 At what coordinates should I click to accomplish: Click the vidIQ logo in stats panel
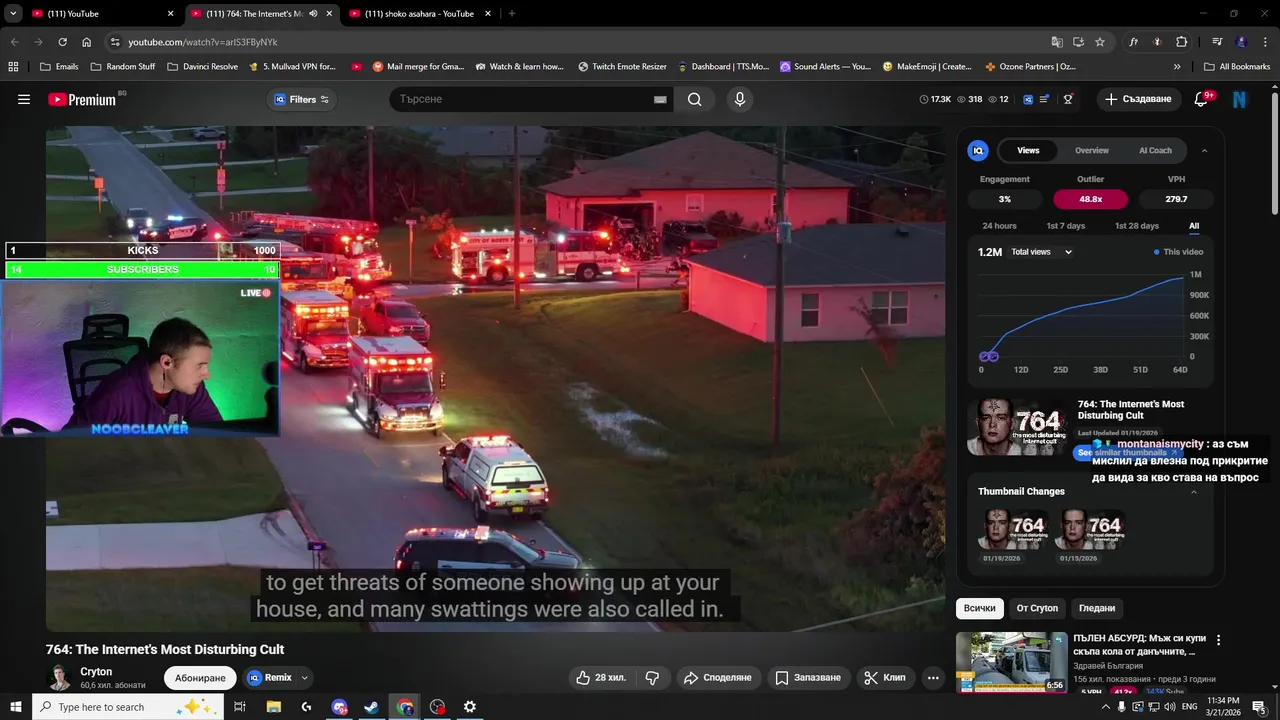tap(978, 150)
